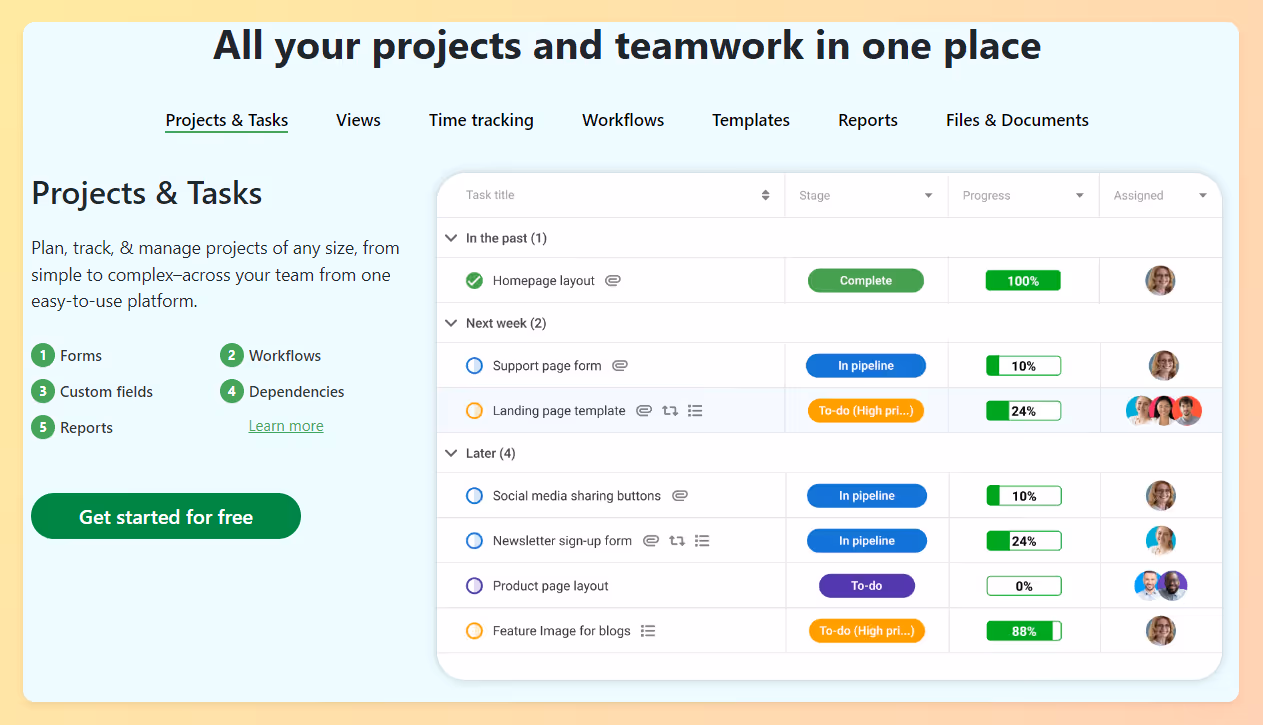Click subtask list icon on Feature Image for blogs
1263x725 pixels.
648,631
